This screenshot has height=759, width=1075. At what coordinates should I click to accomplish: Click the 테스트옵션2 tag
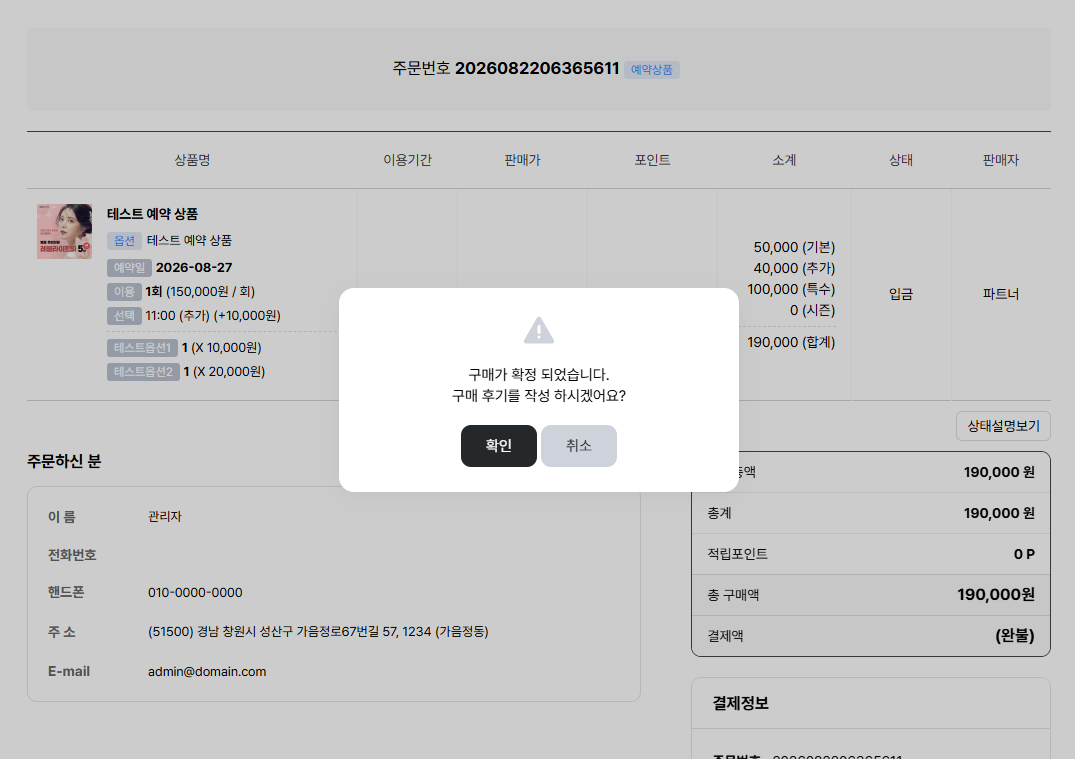(143, 372)
